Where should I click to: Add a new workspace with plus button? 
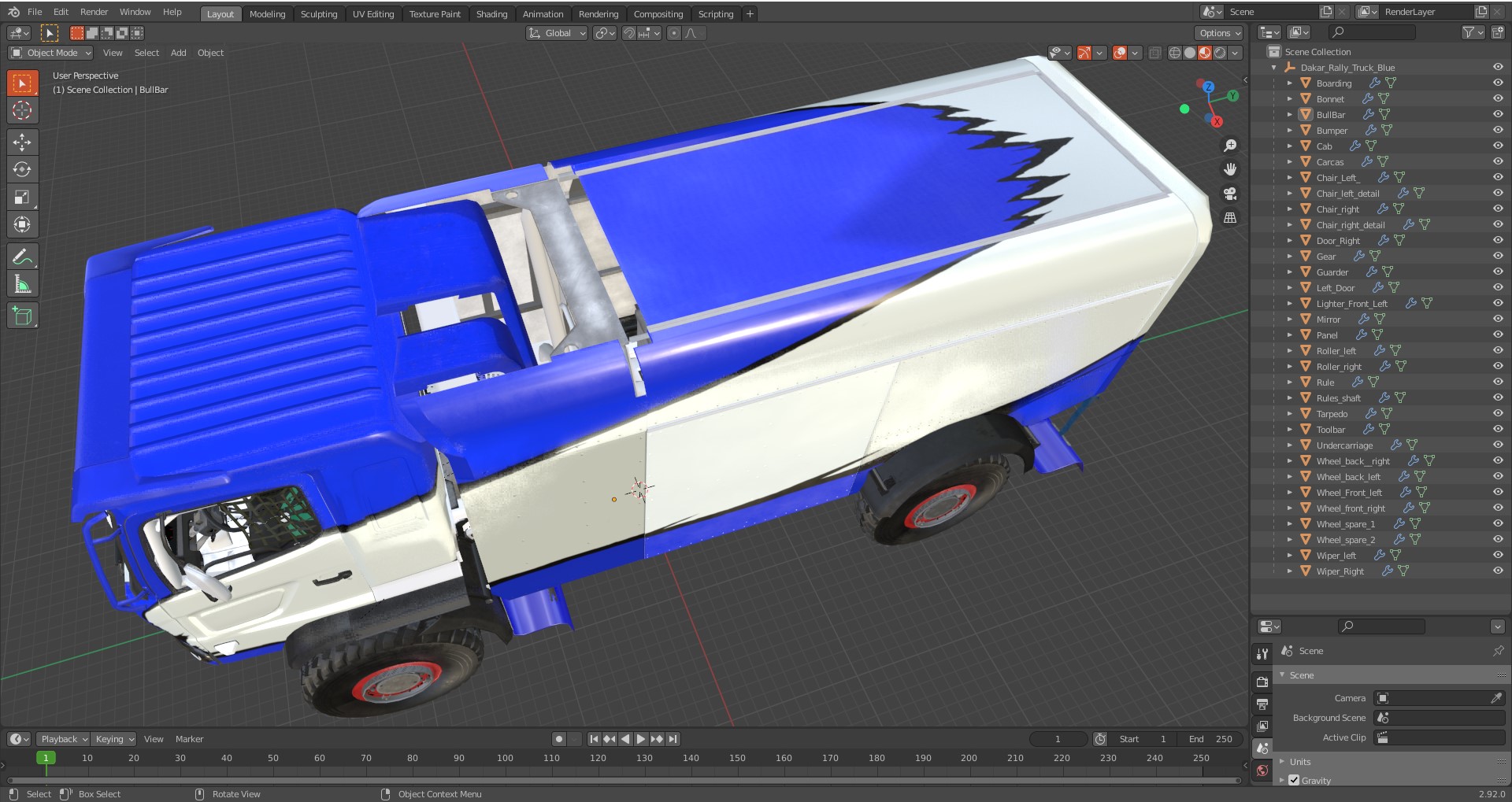pos(750,14)
